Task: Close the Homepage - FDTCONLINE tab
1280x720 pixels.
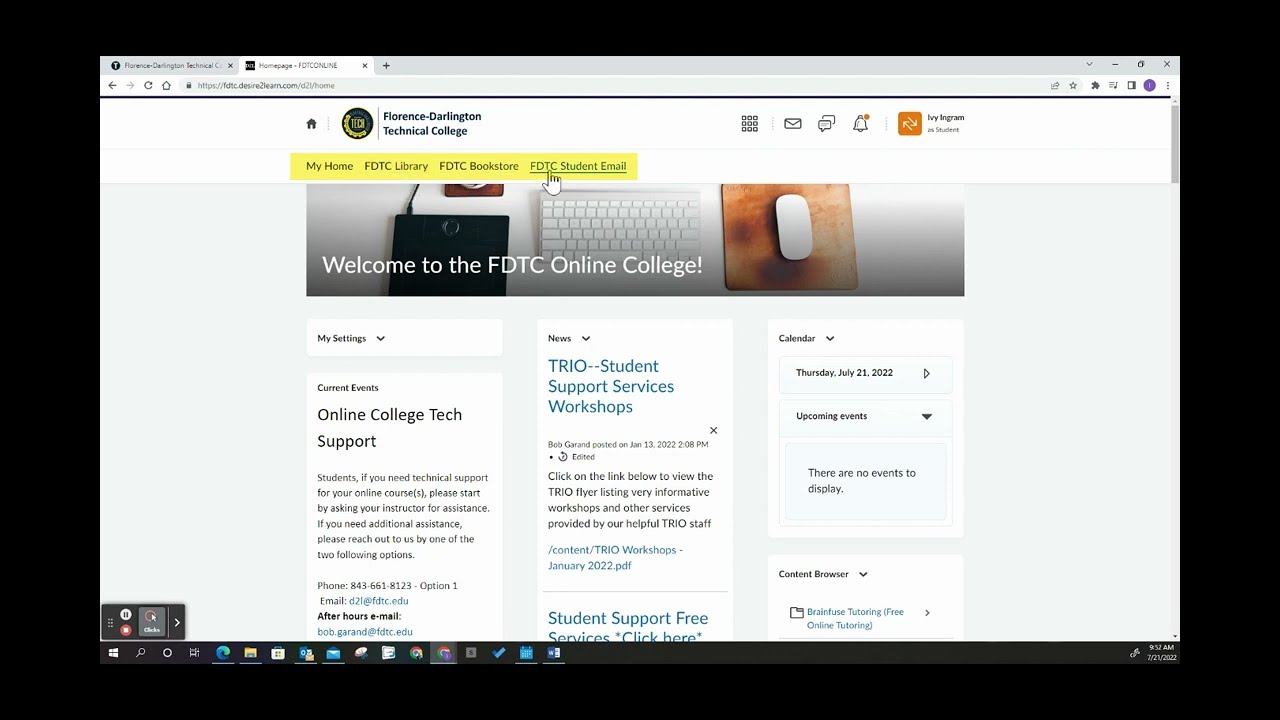Action: pos(365,66)
